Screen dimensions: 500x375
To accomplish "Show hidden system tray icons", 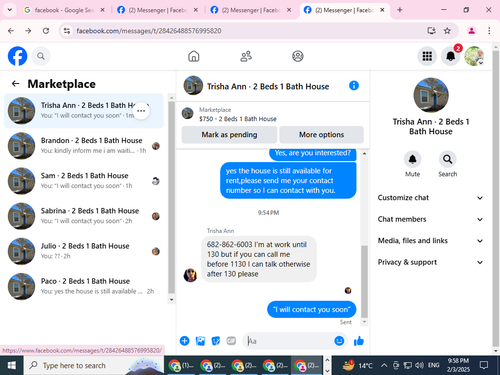I will click(384, 365).
